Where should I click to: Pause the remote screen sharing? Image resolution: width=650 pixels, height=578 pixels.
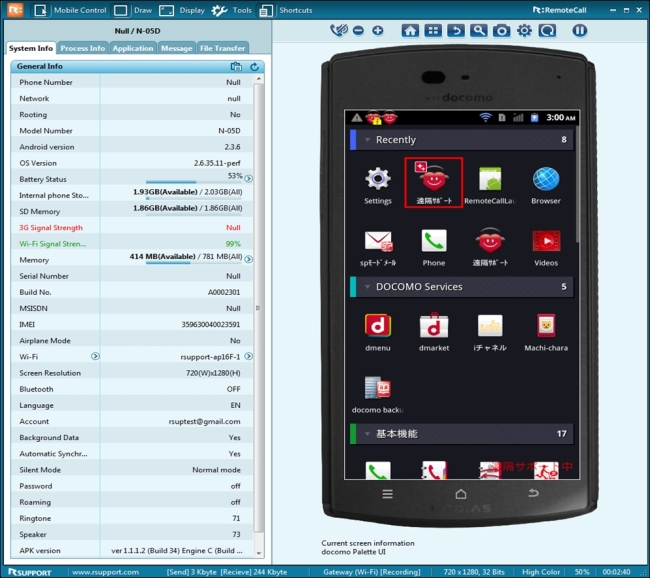(580, 30)
